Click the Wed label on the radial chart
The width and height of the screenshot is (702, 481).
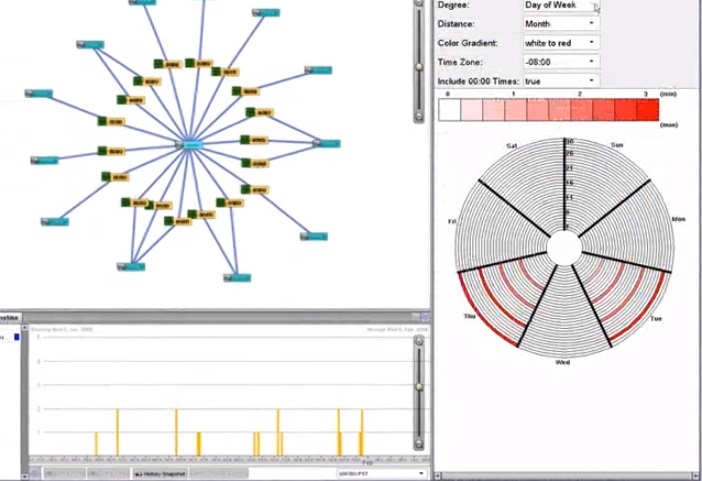click(563, 362)
